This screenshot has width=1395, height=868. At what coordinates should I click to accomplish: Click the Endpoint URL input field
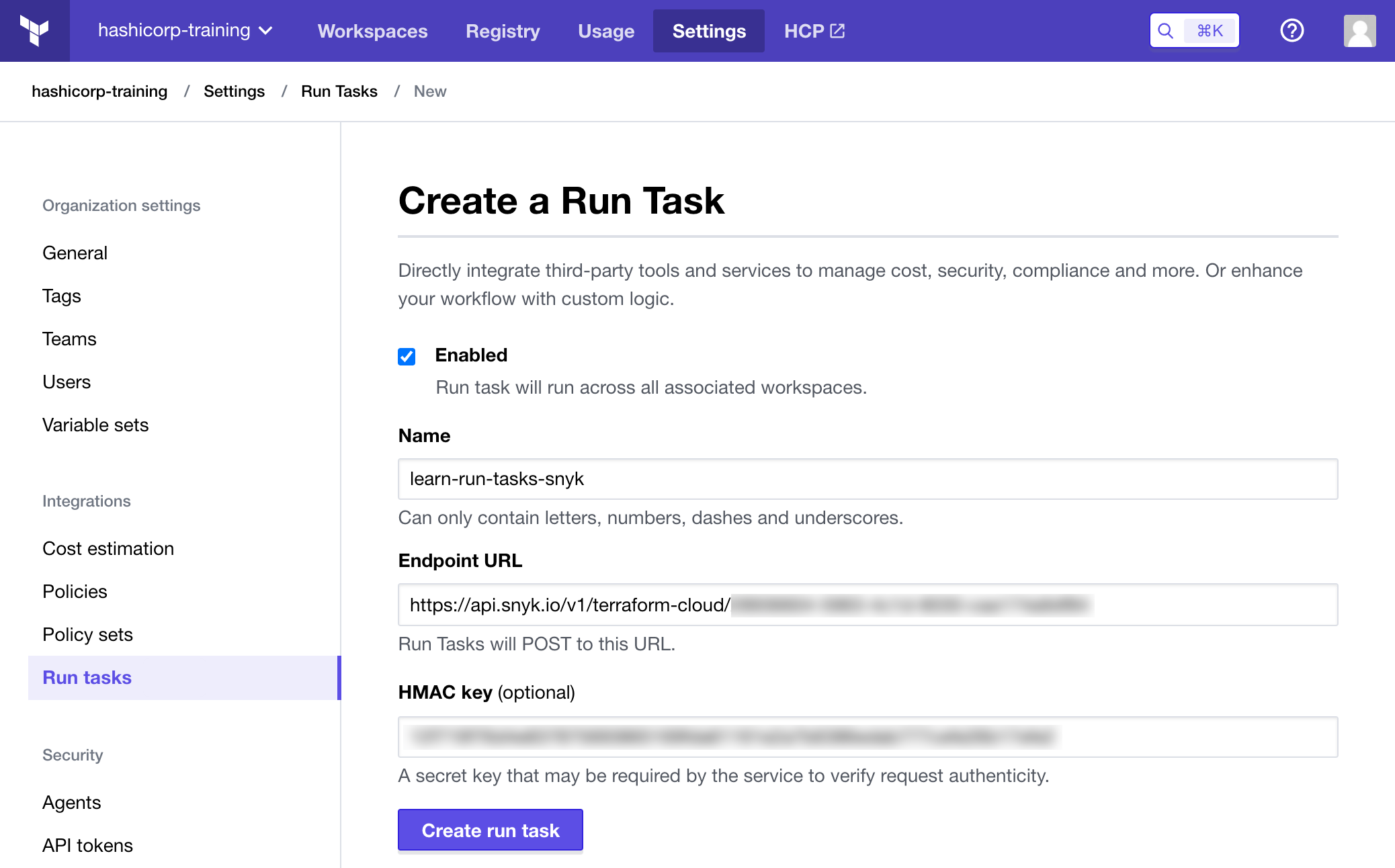point(868,605)
